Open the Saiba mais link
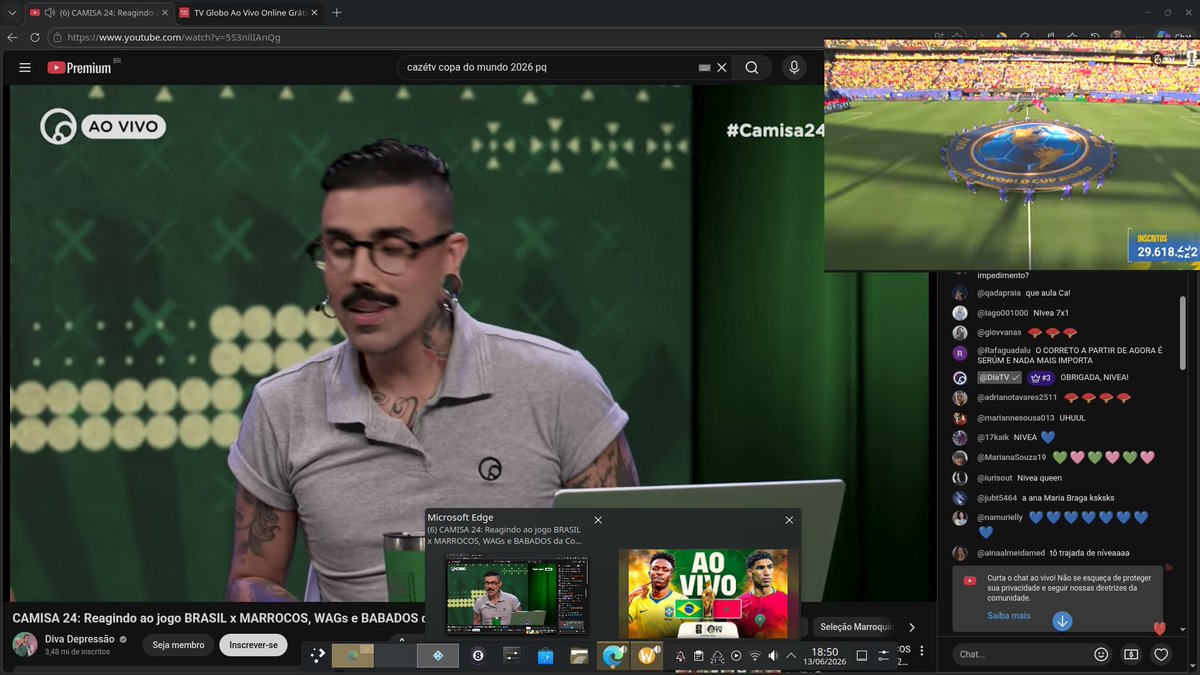The height and width of the screenshot is (675, 1200). 1008,615
